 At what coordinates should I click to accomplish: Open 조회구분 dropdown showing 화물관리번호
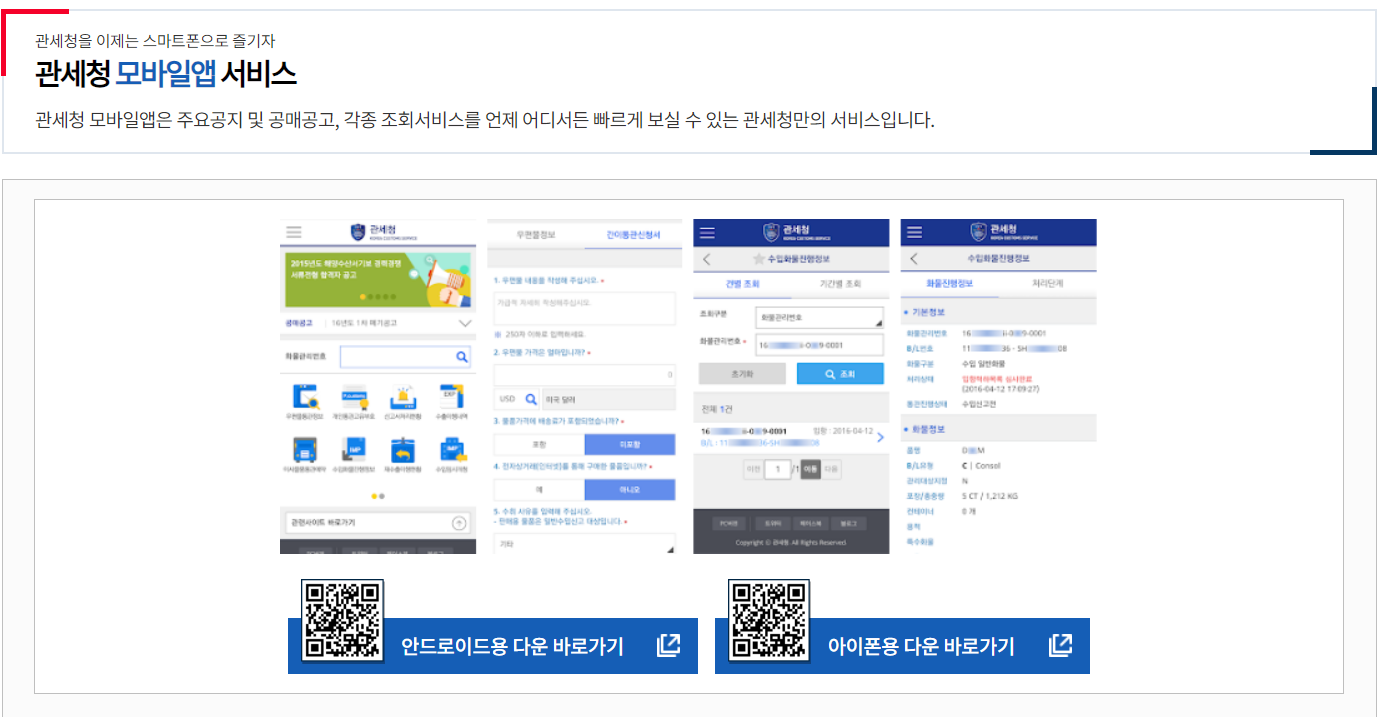pyautogui.click(x=819, y=317)
